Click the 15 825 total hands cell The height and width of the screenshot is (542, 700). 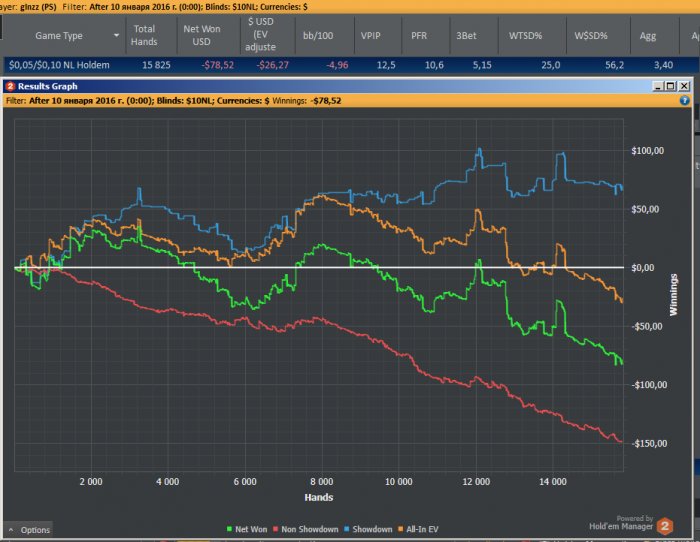(156, 65)
